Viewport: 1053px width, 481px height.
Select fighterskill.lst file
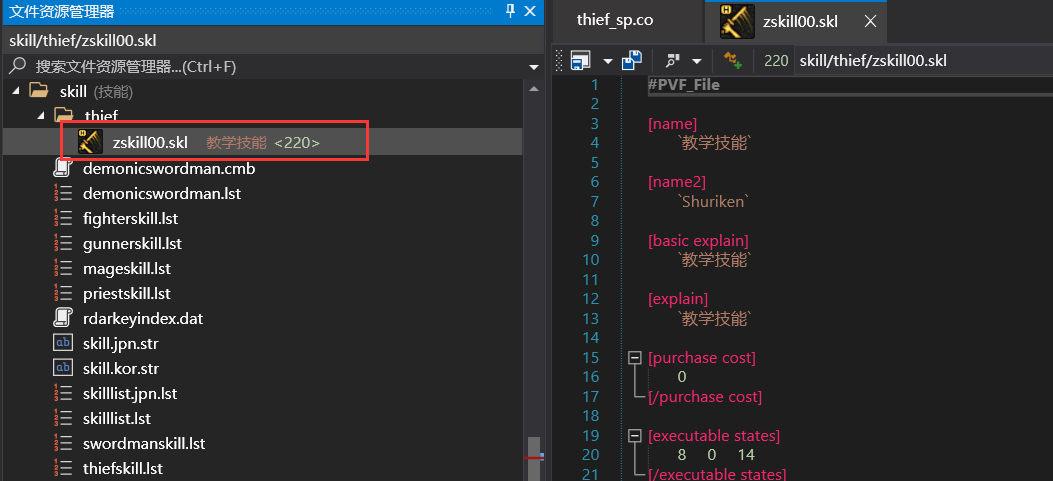pyautogui.click(x=130, y=218)
